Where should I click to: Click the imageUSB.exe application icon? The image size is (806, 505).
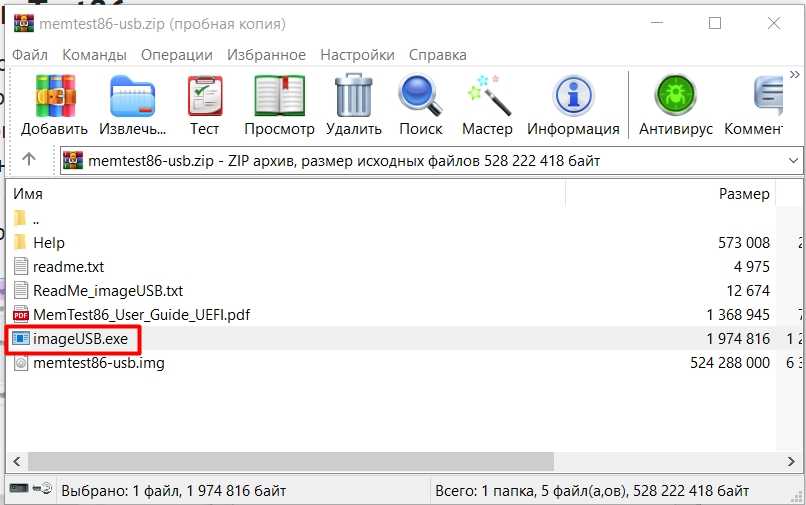coord(21,338)
